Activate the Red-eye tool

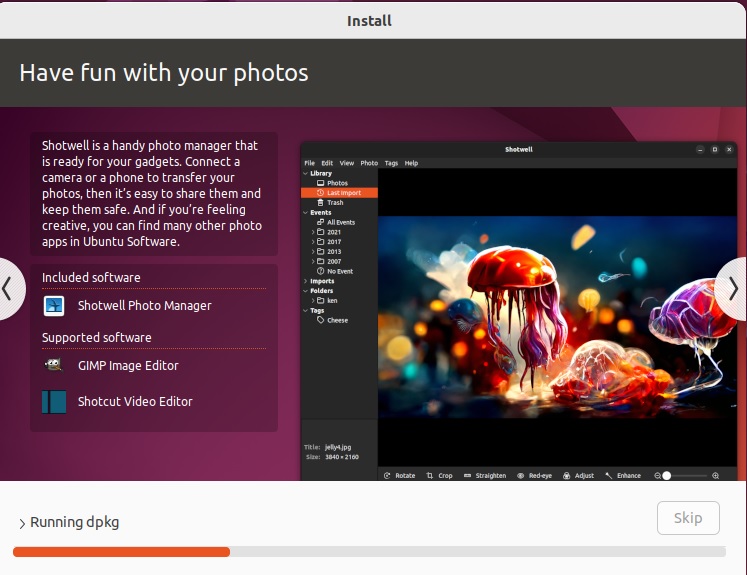point(534,476)
